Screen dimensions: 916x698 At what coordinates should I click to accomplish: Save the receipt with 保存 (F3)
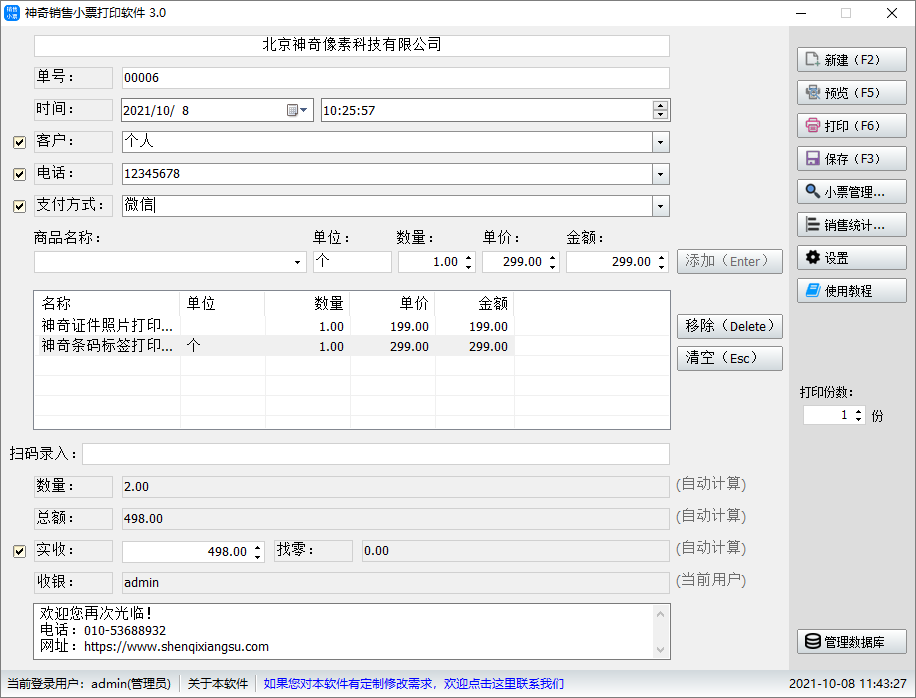tap(851, 159)
